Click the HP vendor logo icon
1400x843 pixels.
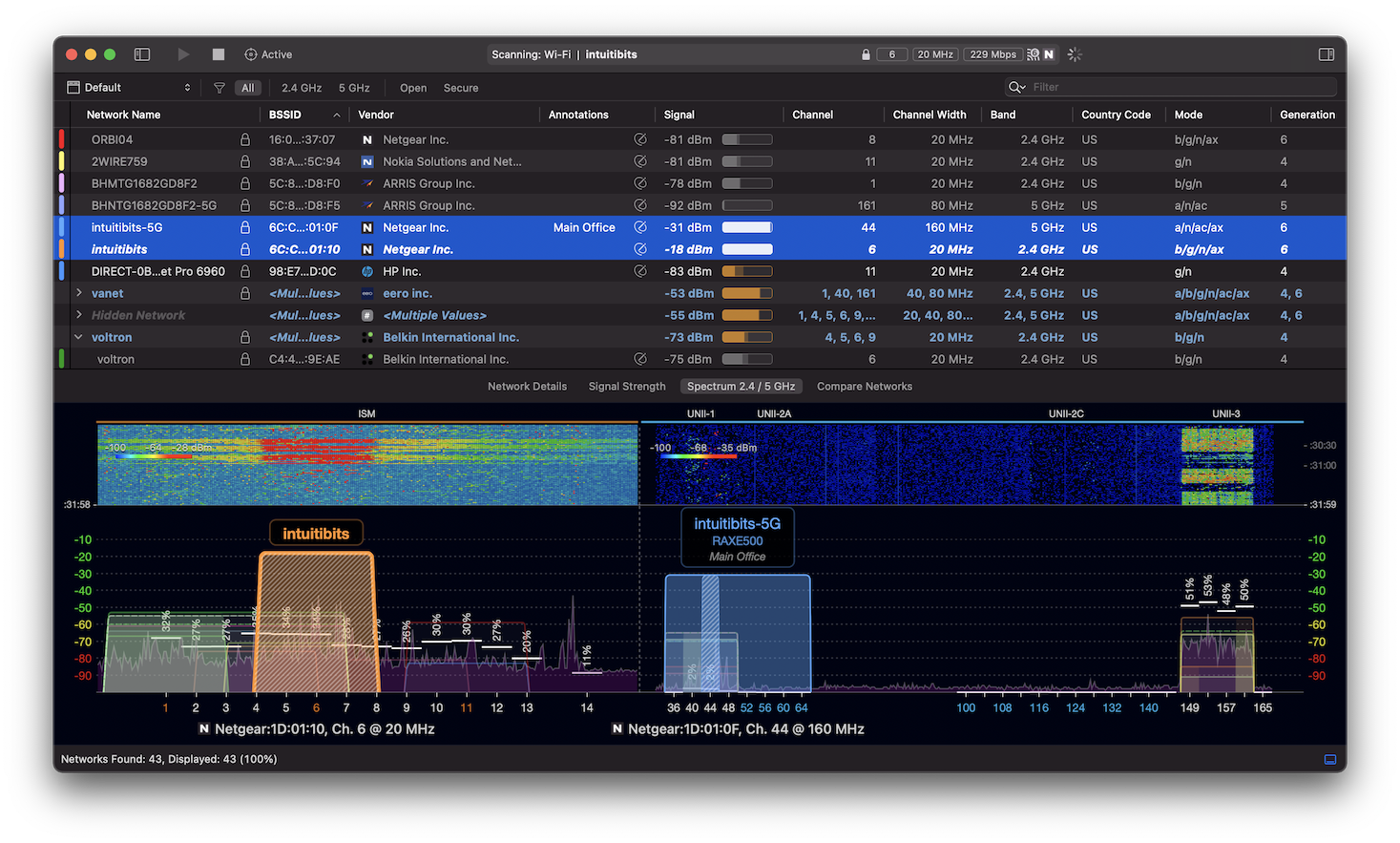click(x=367, y=271)
